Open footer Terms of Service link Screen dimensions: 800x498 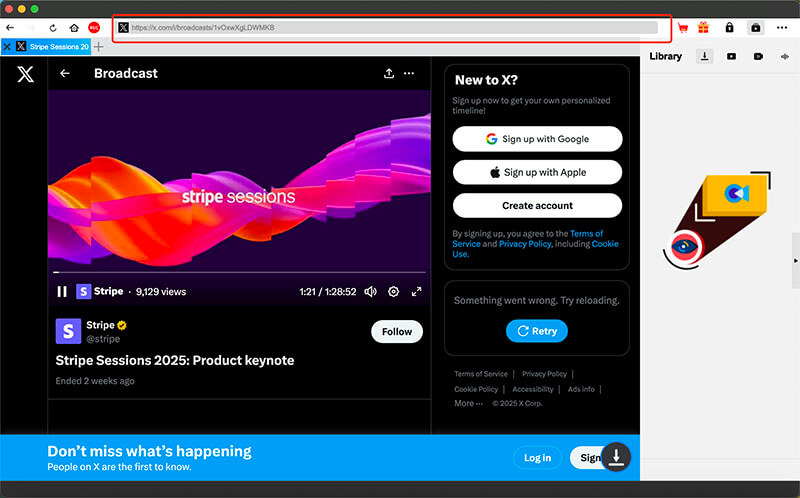tap(481, 374)
